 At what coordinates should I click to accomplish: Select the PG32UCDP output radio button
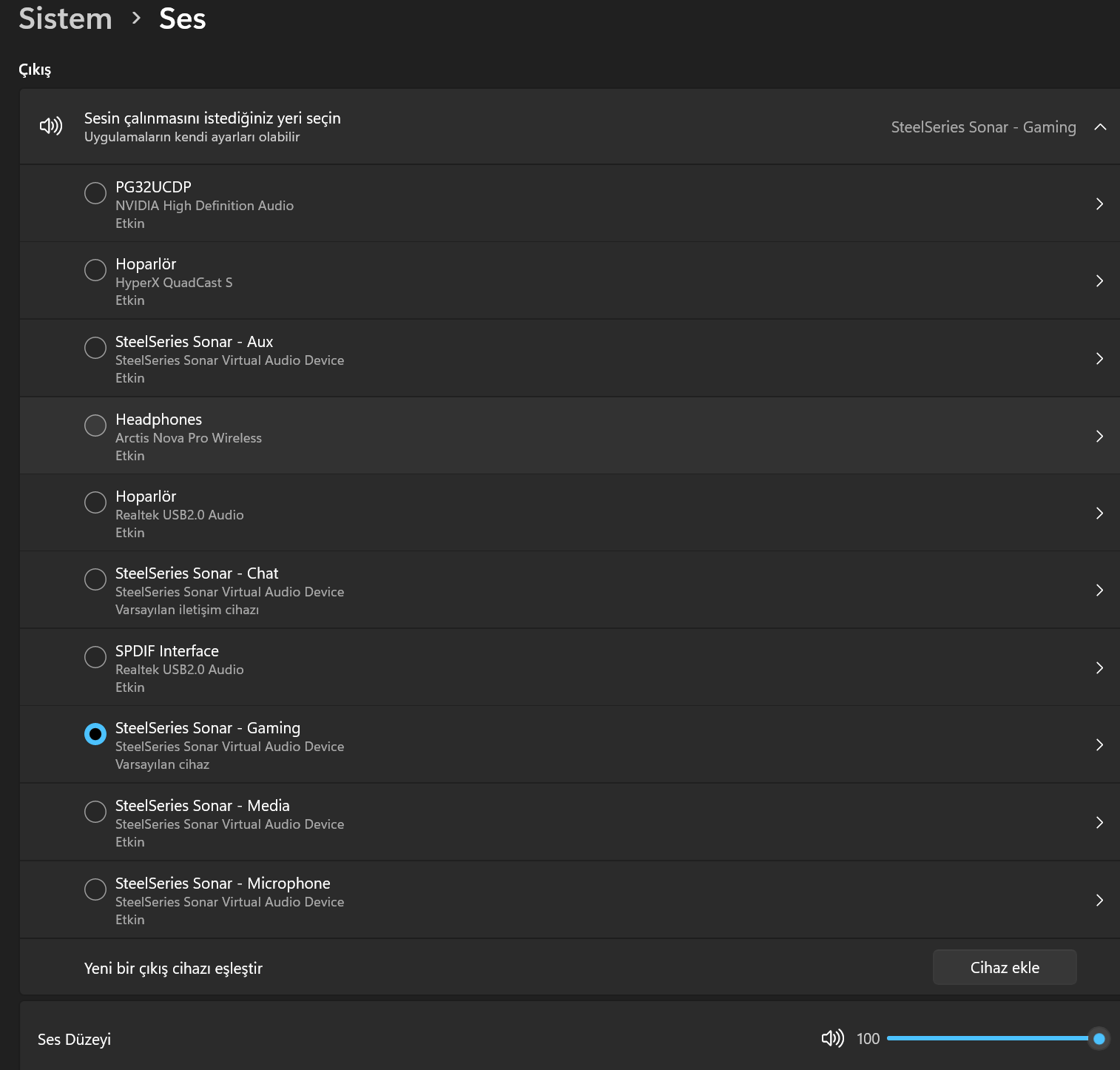pyautogui.click(x=95, y=193)
